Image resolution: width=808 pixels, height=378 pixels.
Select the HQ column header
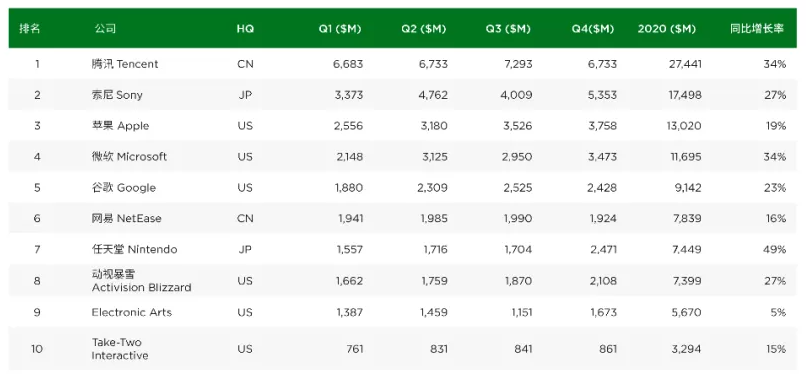coord(245,29)
